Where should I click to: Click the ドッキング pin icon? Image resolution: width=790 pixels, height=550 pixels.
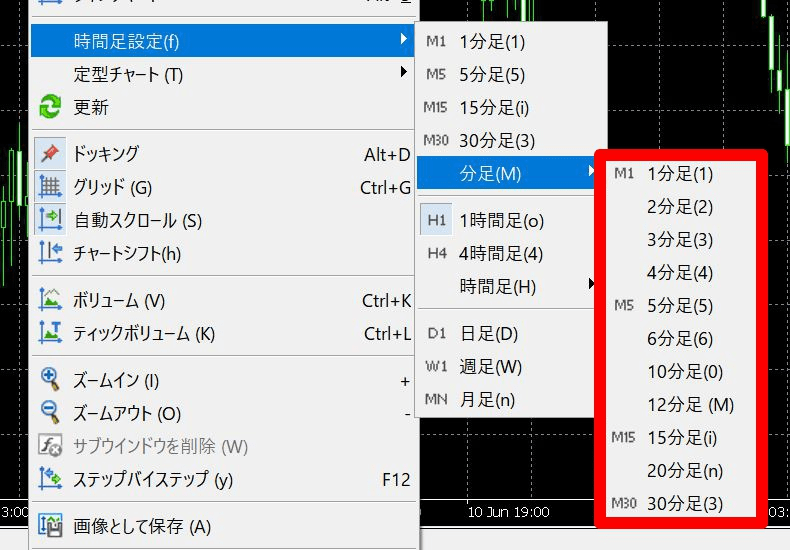50,154
